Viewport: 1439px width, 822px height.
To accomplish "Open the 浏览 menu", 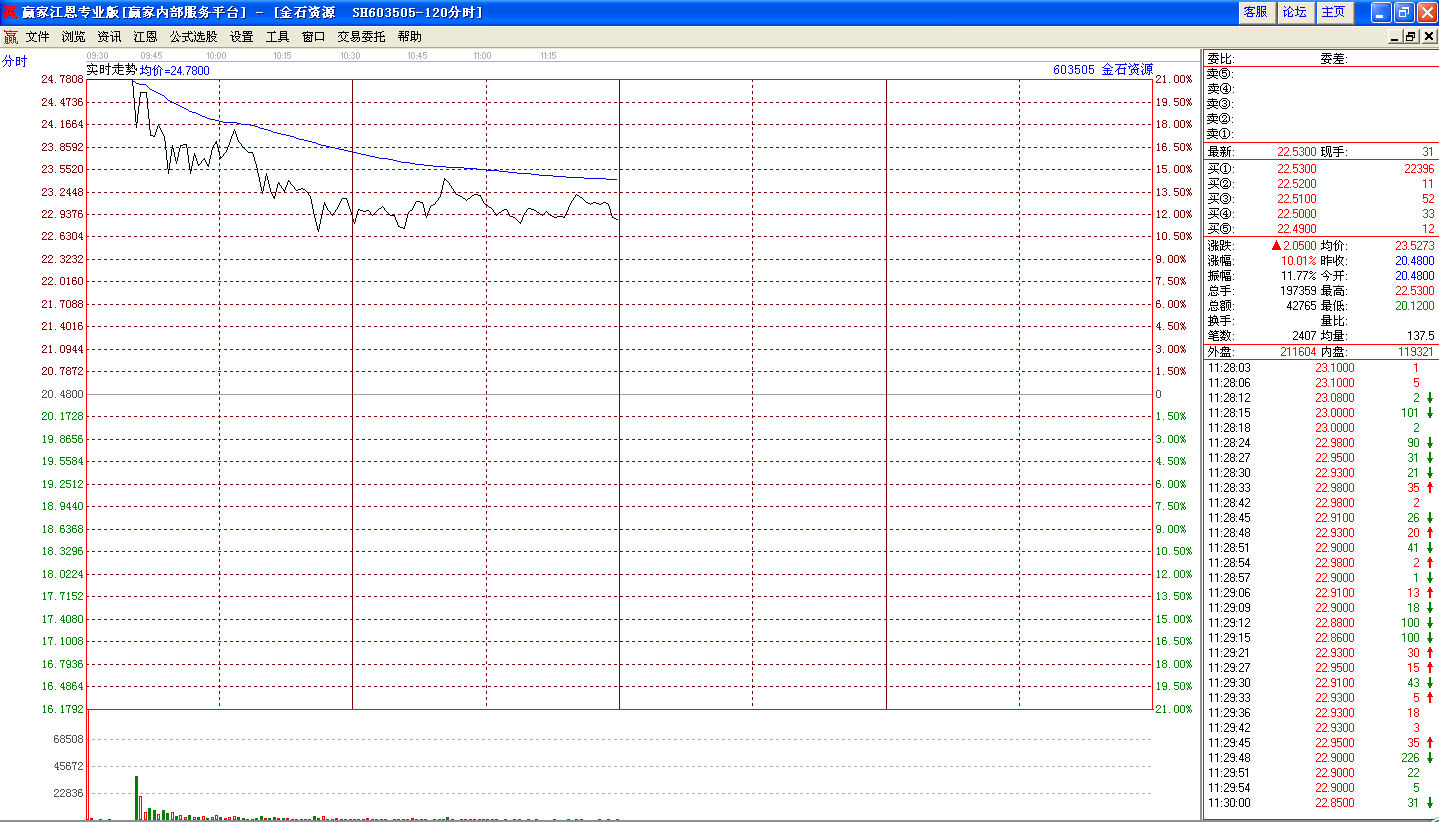I will [x=73, y=37].
